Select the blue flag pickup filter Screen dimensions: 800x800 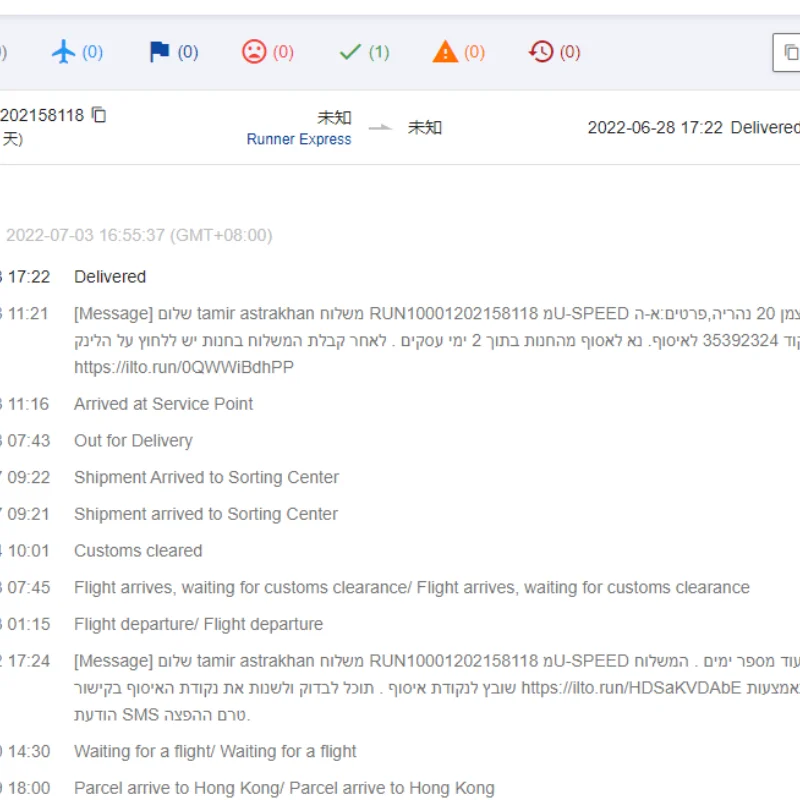click(x=159, y=52)
